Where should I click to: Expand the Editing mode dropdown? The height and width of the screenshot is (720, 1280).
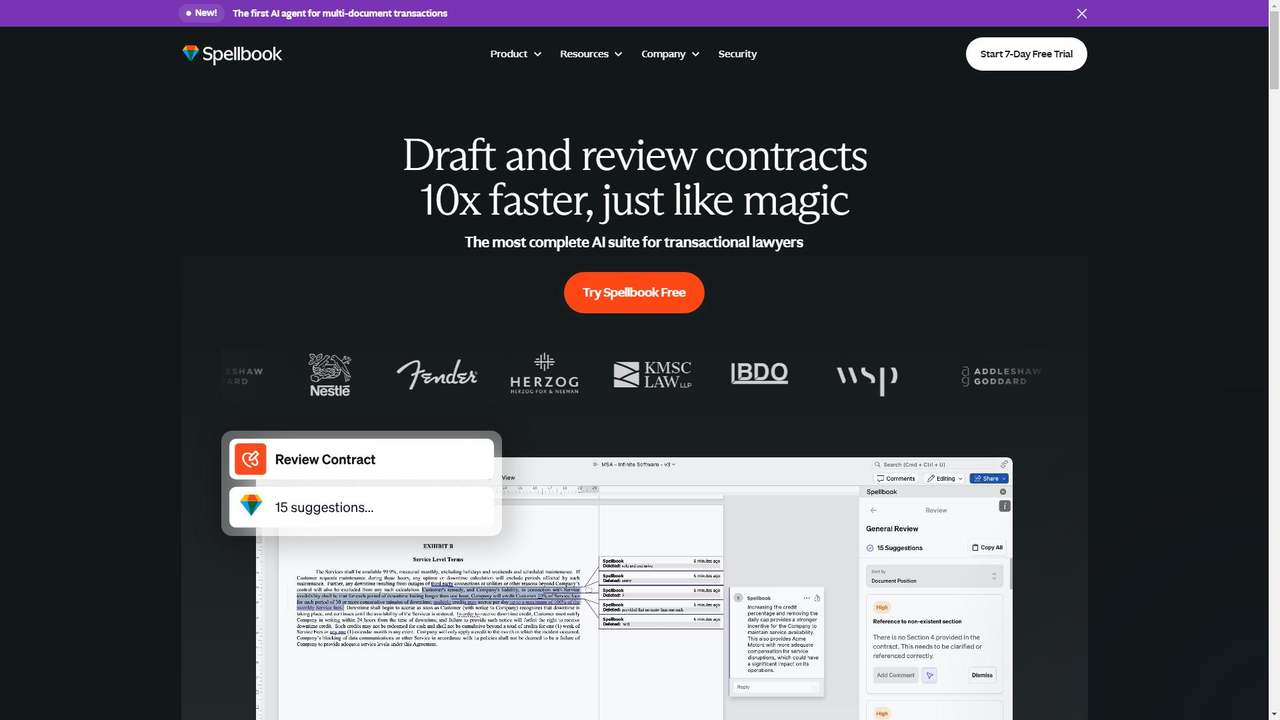(x=944, y=479)
